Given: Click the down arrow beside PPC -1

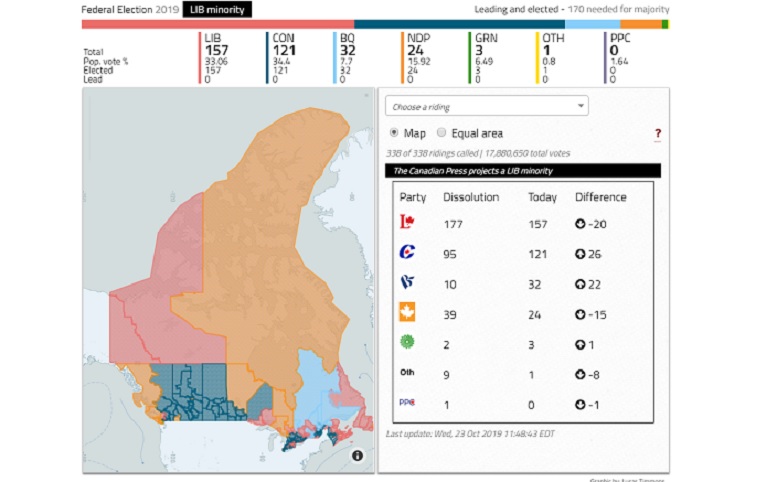Looking at the screenshot, I should [x=580, y=405].
